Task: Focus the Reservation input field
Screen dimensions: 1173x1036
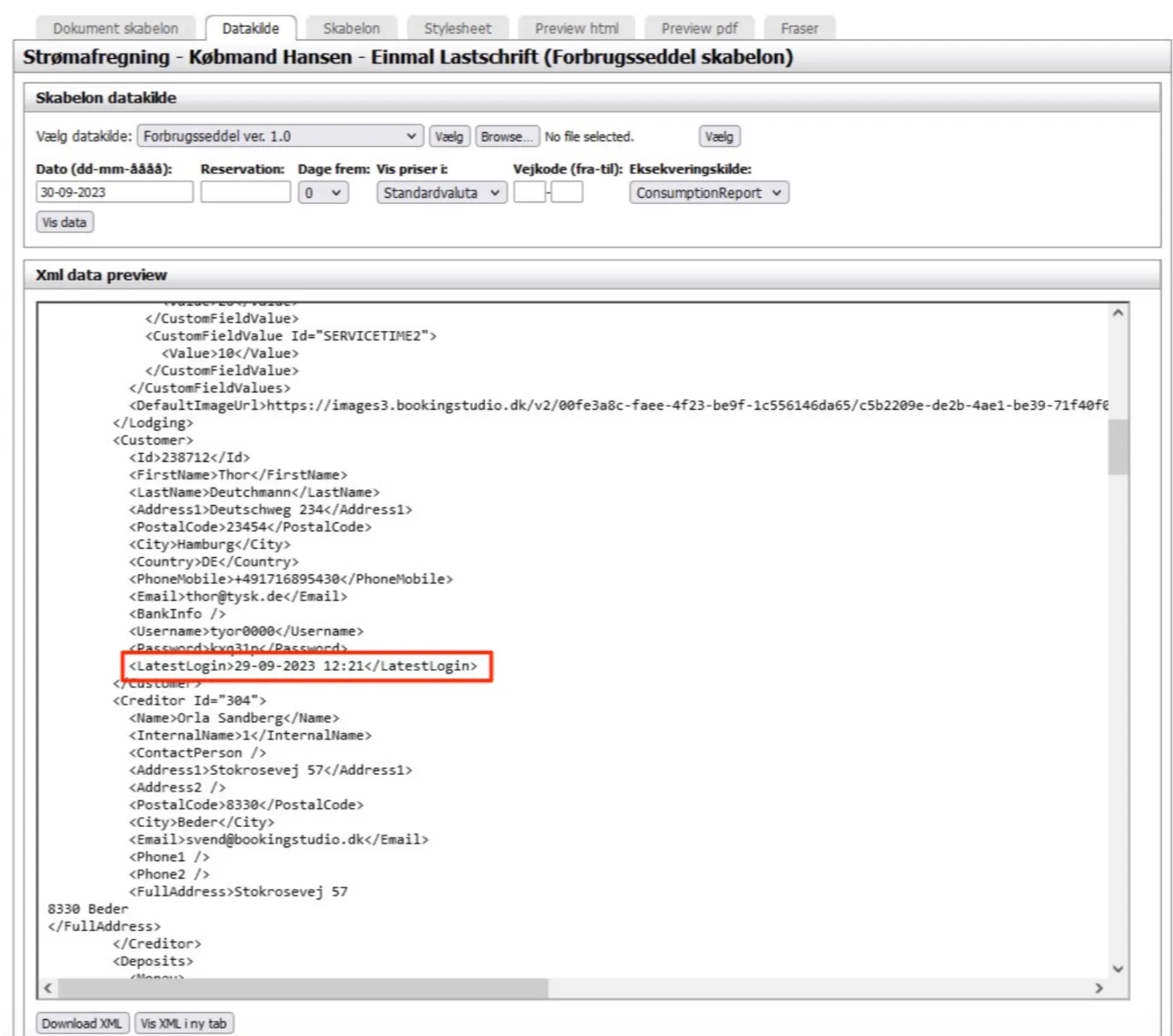Action: click(x=245, y=193)
